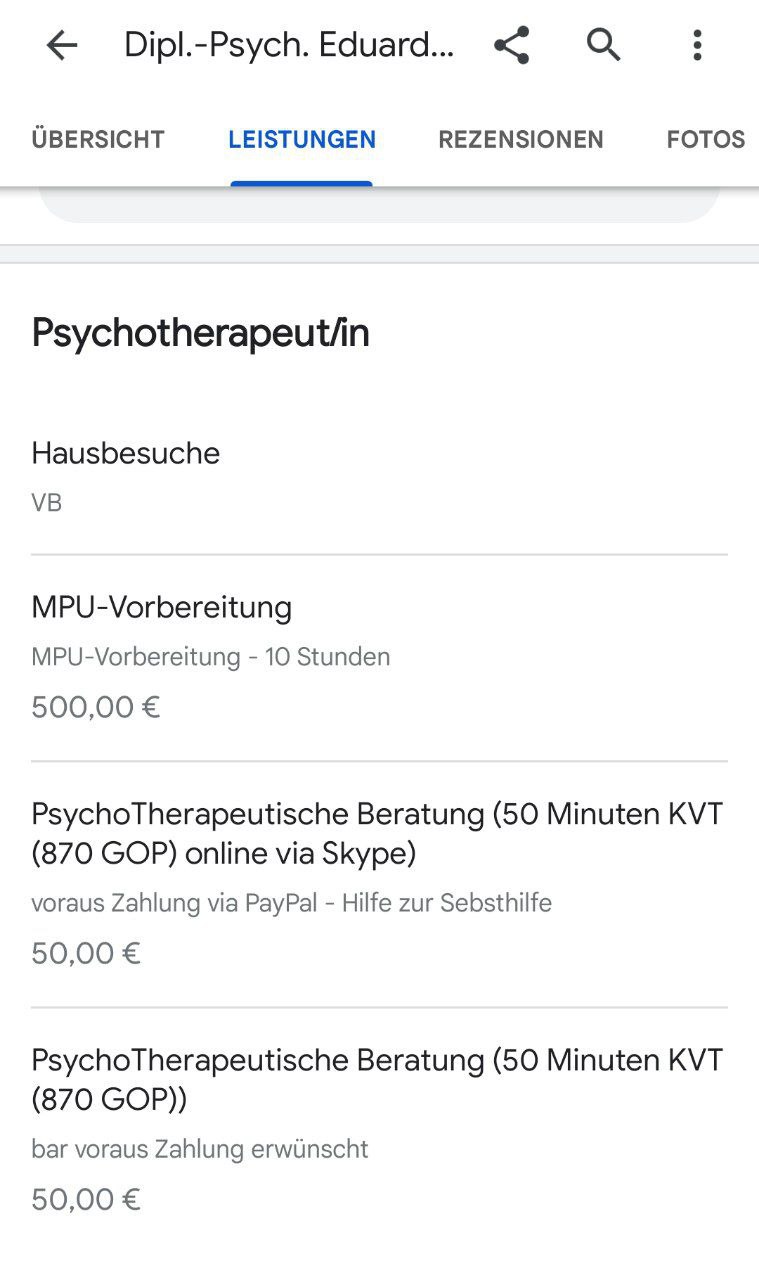Tap "bar voraus Zahlung erwünscht" description
The image size is (759, 1280).
click(200, 1149)
